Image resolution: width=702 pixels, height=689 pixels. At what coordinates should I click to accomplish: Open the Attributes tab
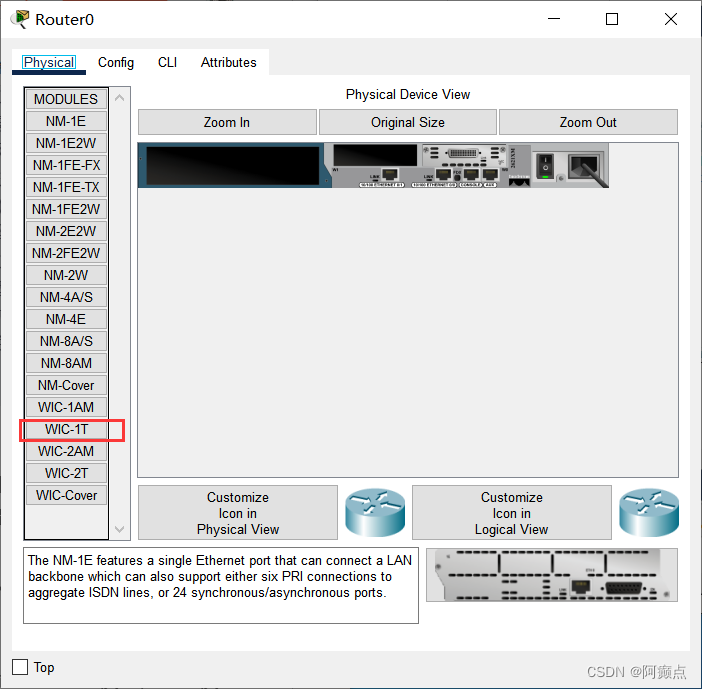pyautogui.click(x=229, y=62)
